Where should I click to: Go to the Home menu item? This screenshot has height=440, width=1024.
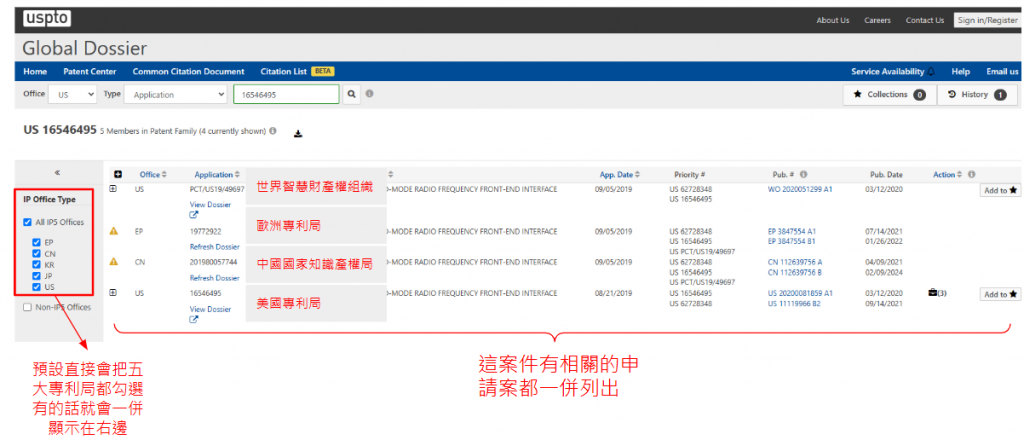35,72
